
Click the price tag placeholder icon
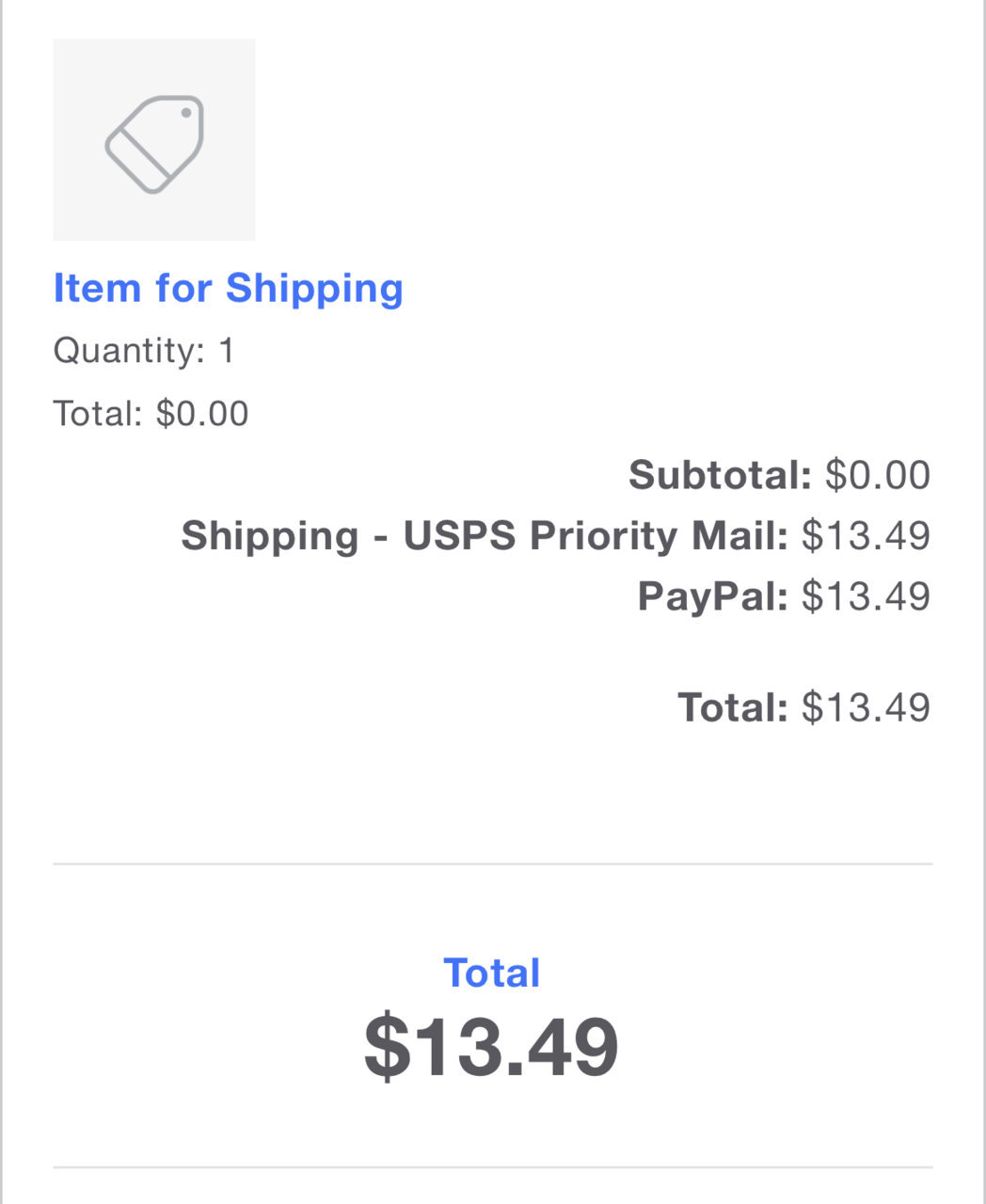[x=154, y=144]
